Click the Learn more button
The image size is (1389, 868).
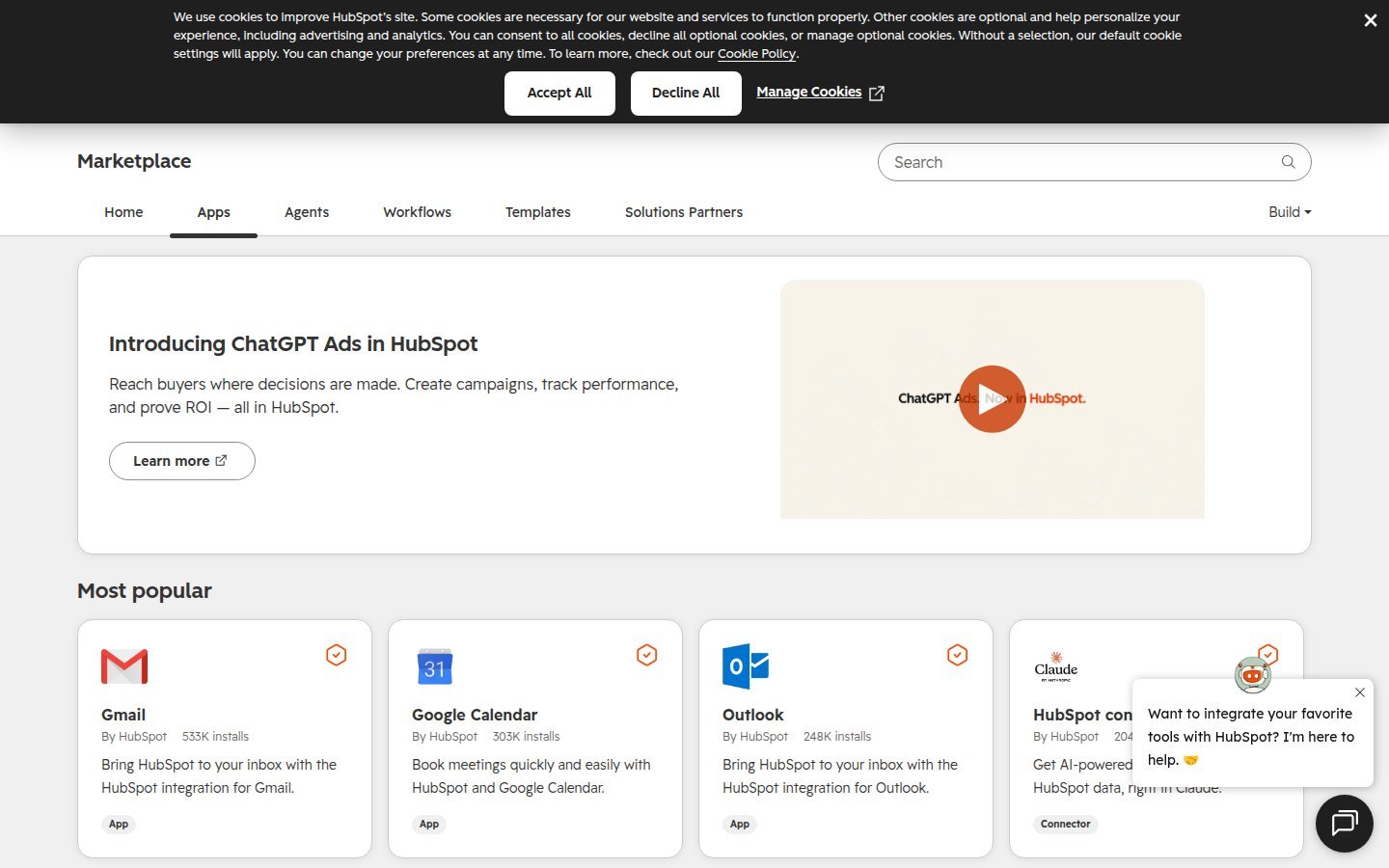click(182, 461)
